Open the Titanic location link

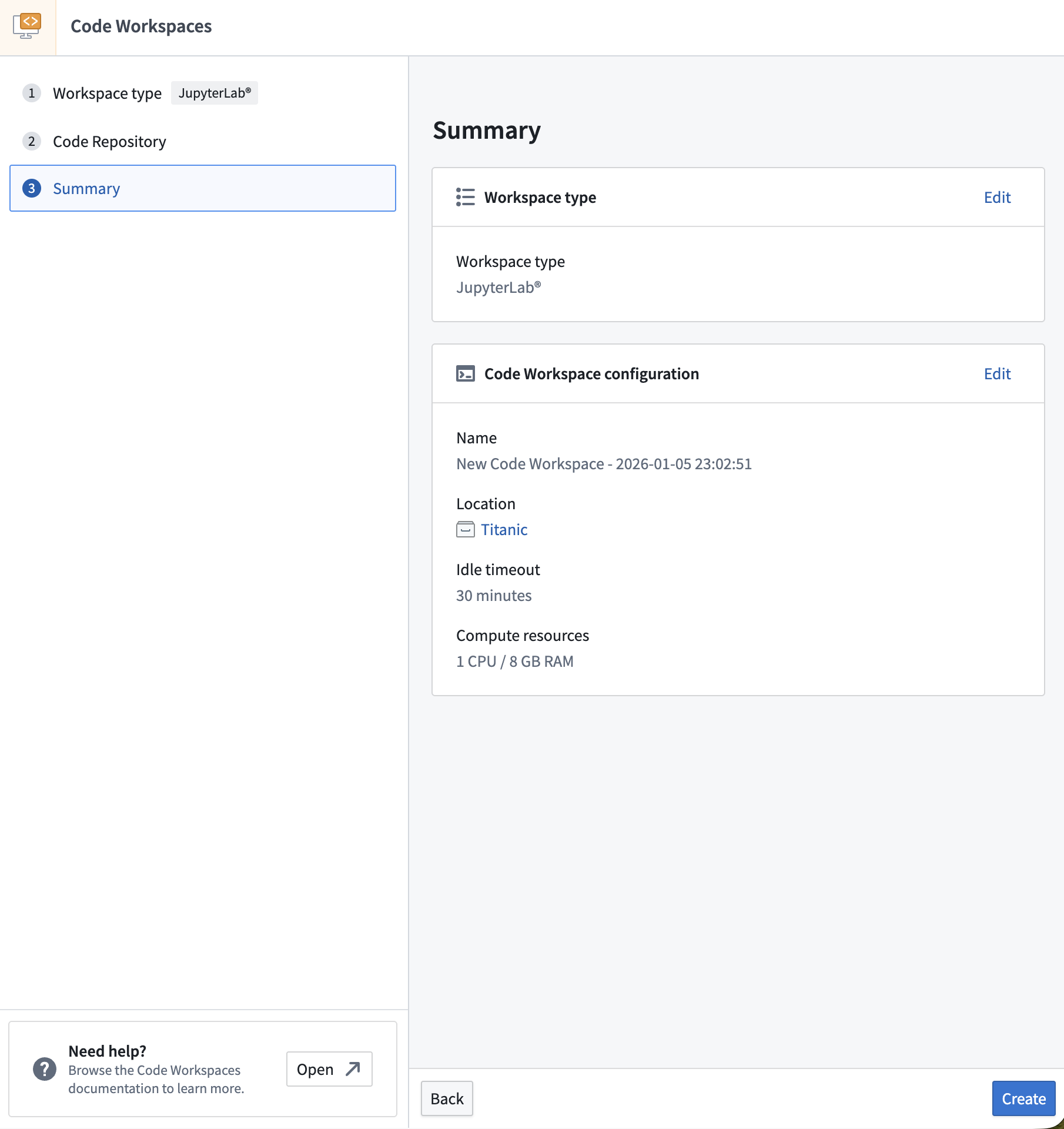pyautogui.click(x=504, y=530)
